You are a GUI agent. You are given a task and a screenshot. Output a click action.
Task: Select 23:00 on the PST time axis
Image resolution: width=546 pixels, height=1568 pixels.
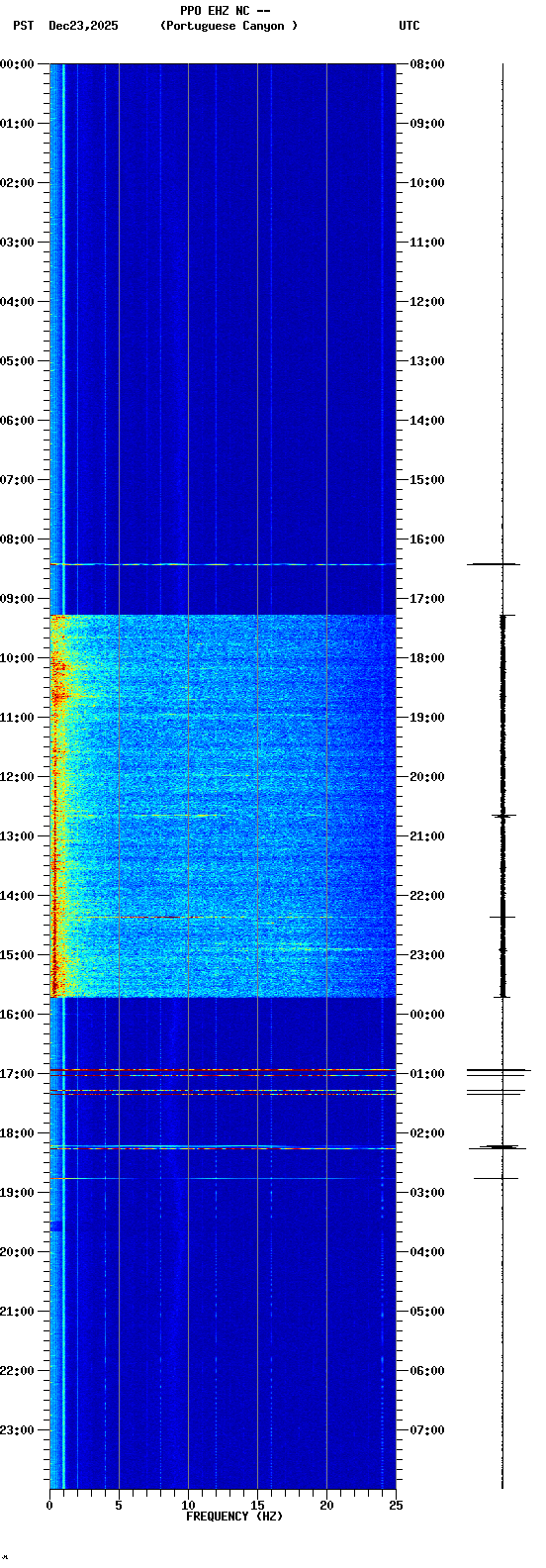(18, 1430)
